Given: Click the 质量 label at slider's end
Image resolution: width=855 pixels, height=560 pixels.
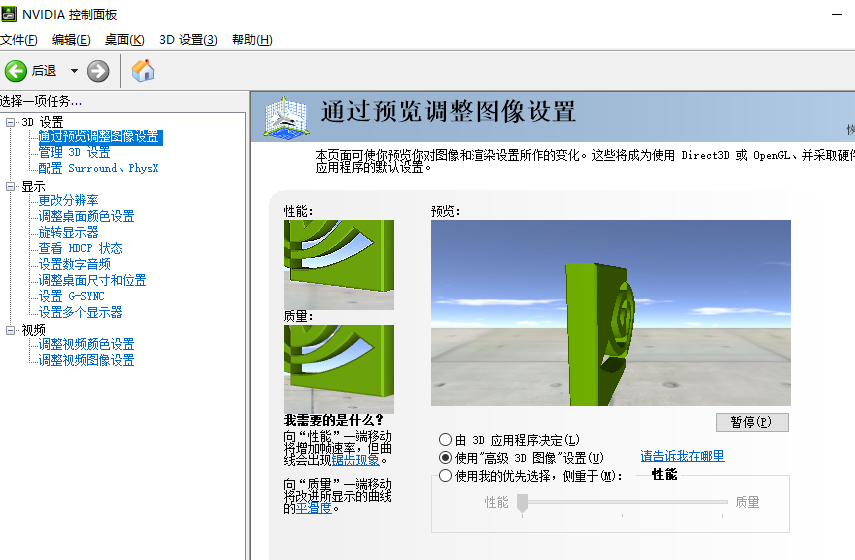Looking at the screenshot, I should tap(747, 502).
